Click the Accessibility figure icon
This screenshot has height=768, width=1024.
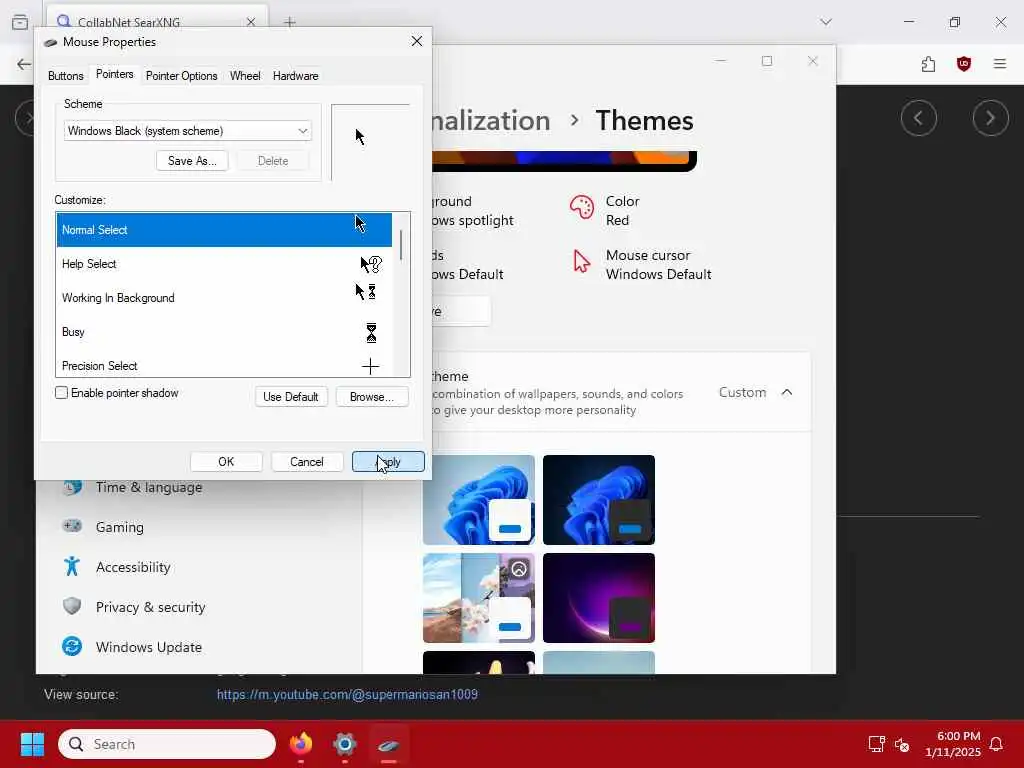click(x=72, y=566)
